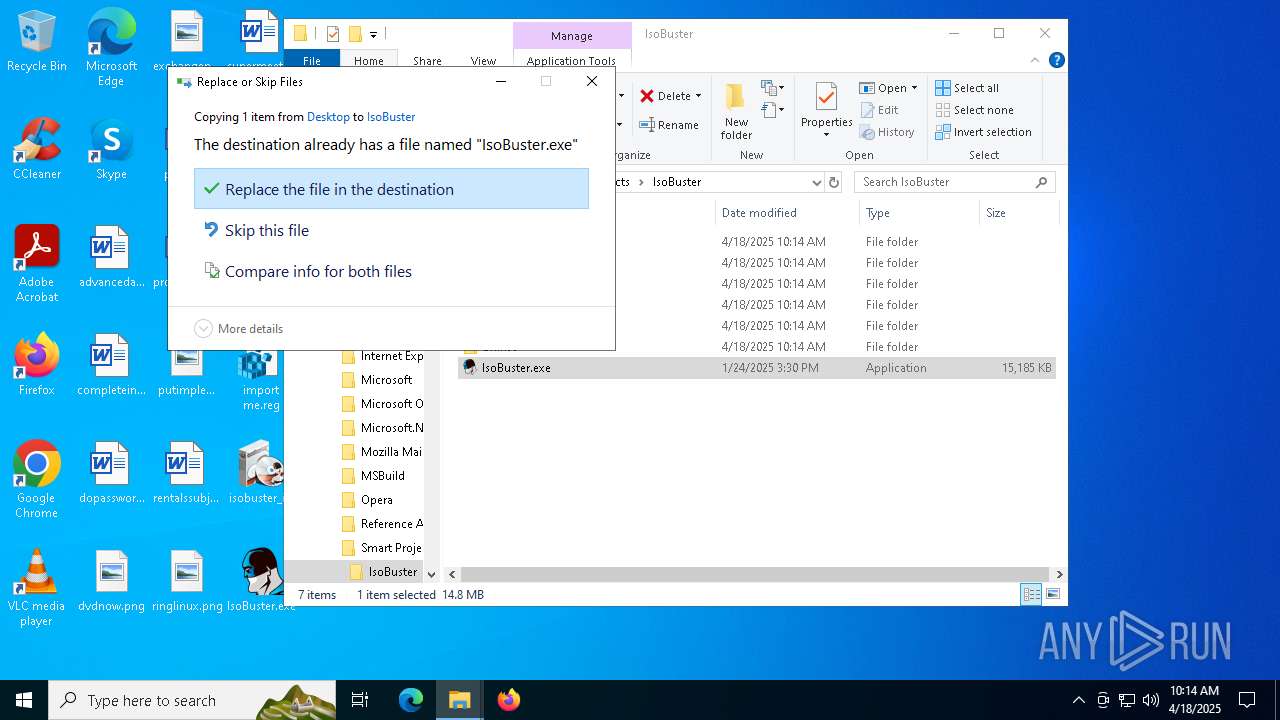Screen dimensions: 1280x720
Task: Open Customize Quick Access Toolbar dropdown
Action: point(373,34)
